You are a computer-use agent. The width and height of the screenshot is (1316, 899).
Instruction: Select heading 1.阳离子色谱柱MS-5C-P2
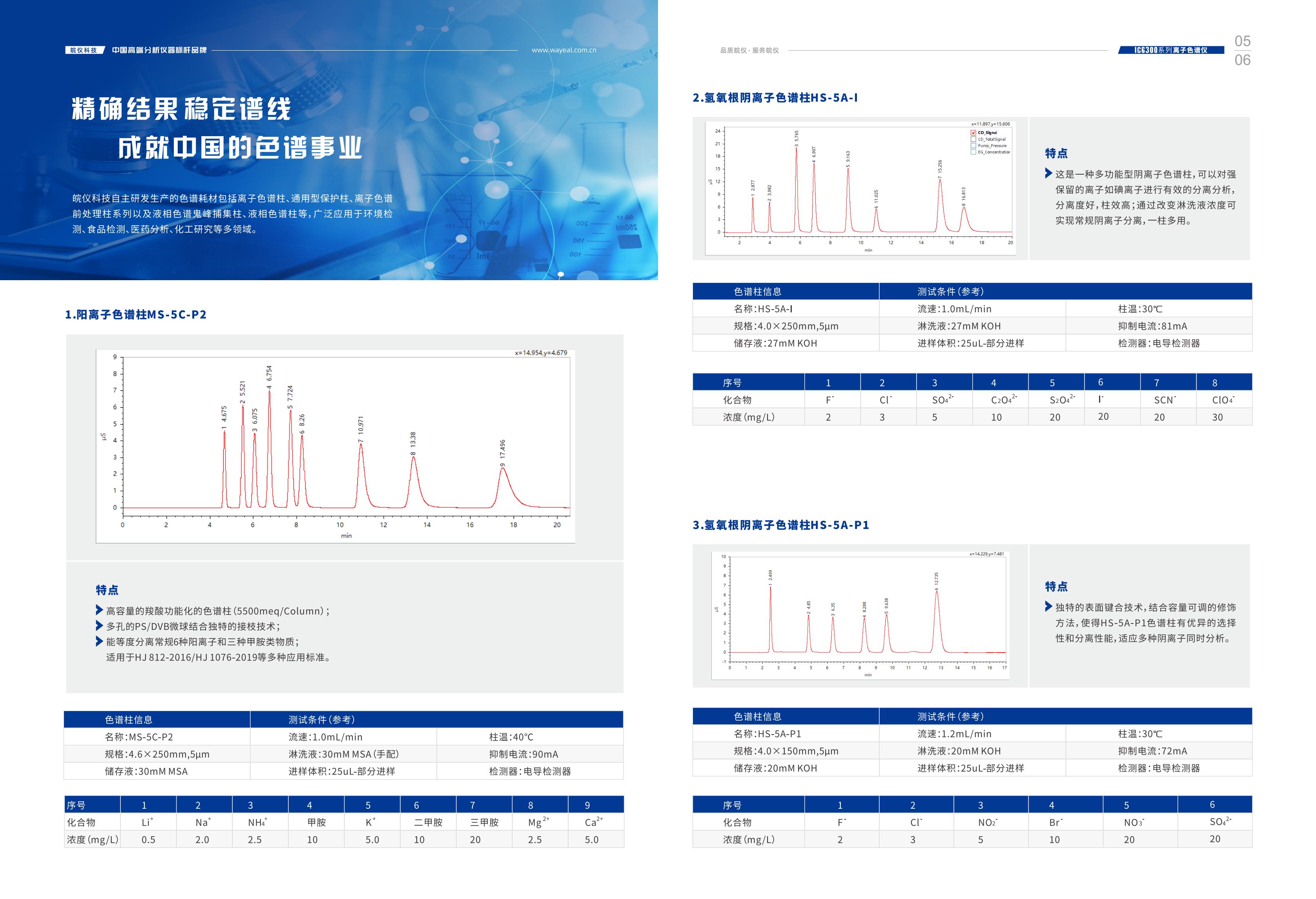[136, 314]
